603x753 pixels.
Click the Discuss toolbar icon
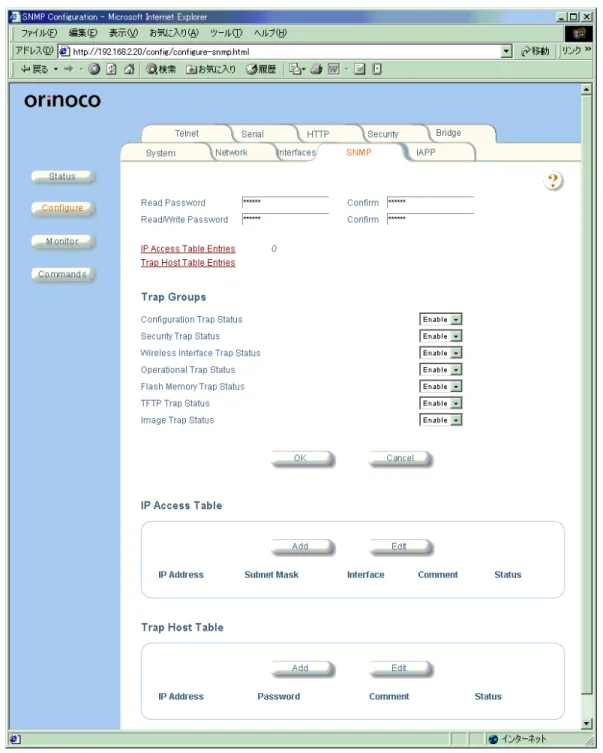[360, 69]
